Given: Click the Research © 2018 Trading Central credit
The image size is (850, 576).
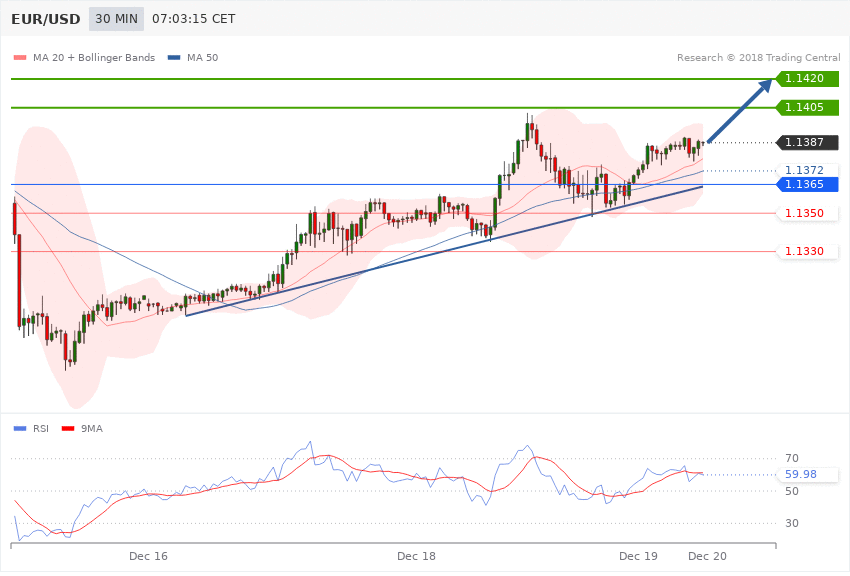Looking at the screenshot, I should [x=758, y=57].
